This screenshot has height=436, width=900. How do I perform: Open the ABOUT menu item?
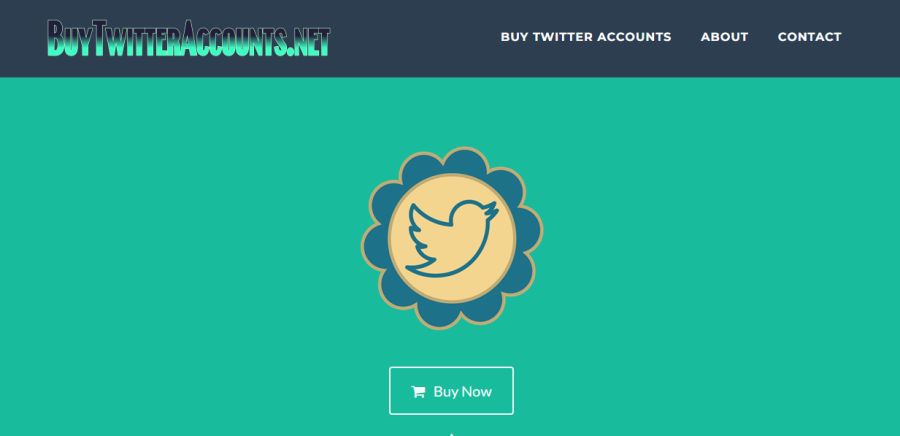(724, 37)
